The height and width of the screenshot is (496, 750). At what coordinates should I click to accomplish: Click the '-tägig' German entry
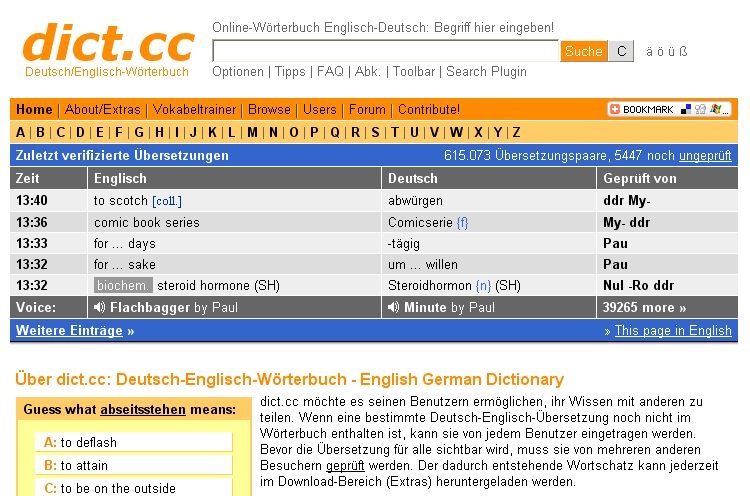coord(404,244)
